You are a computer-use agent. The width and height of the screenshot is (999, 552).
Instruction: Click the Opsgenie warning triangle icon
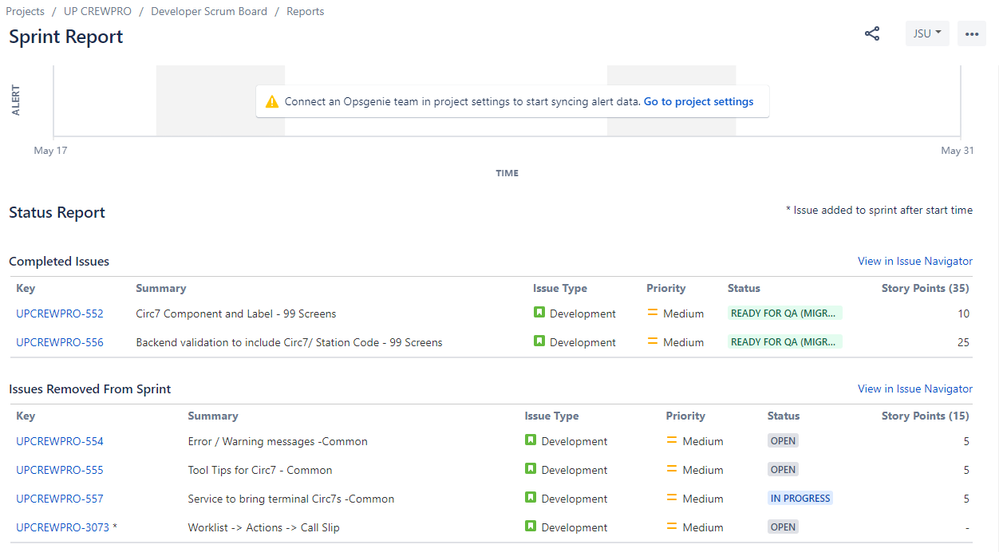[x=272, y=102]
